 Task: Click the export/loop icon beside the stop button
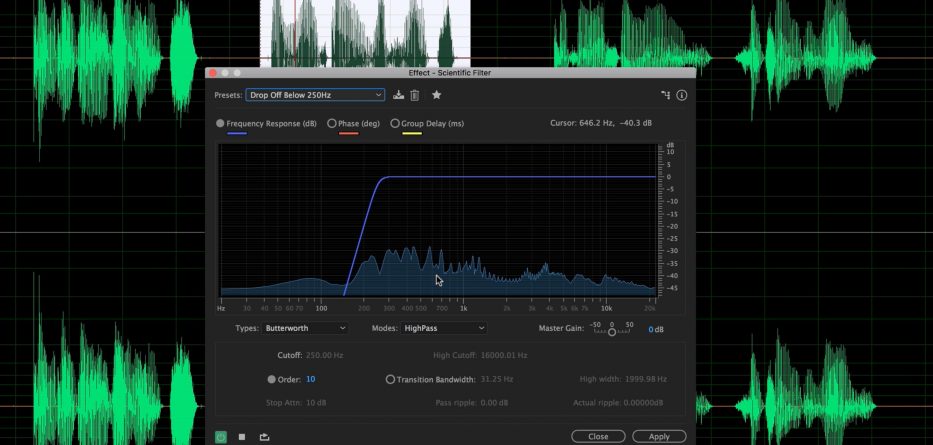pos(264,436)
